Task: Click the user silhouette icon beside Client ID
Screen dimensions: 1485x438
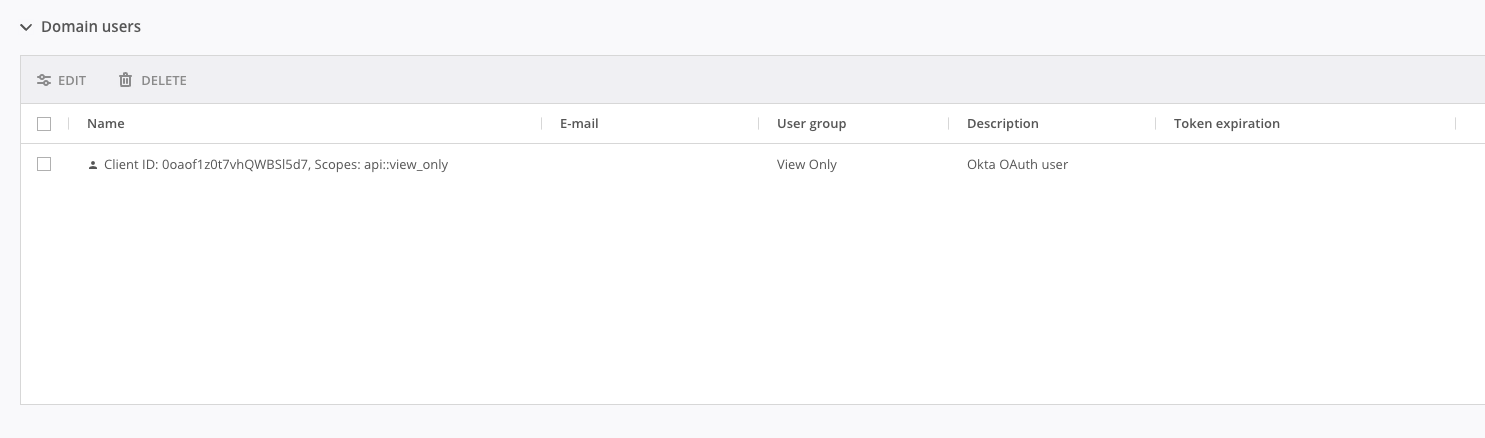Action: coord(93,165)
